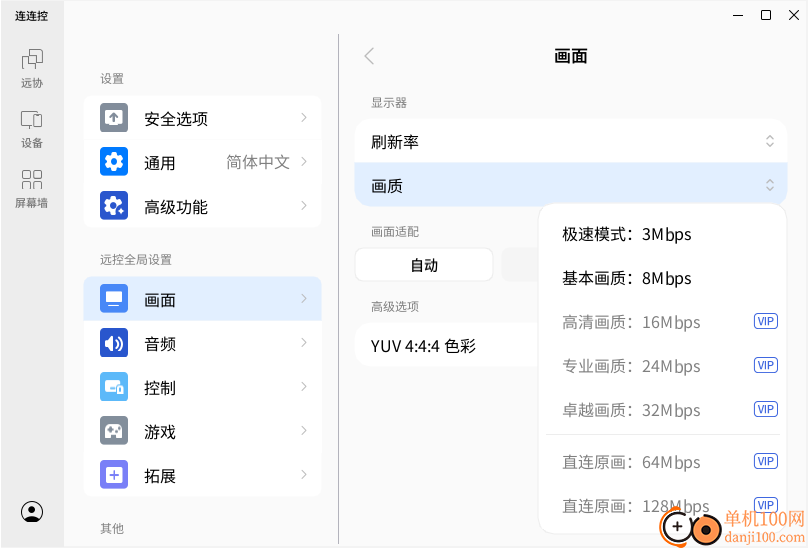Screen dimensions: 808x548
Task: Choose the 自动 screen fit button
Action: [x=424, y=265]
